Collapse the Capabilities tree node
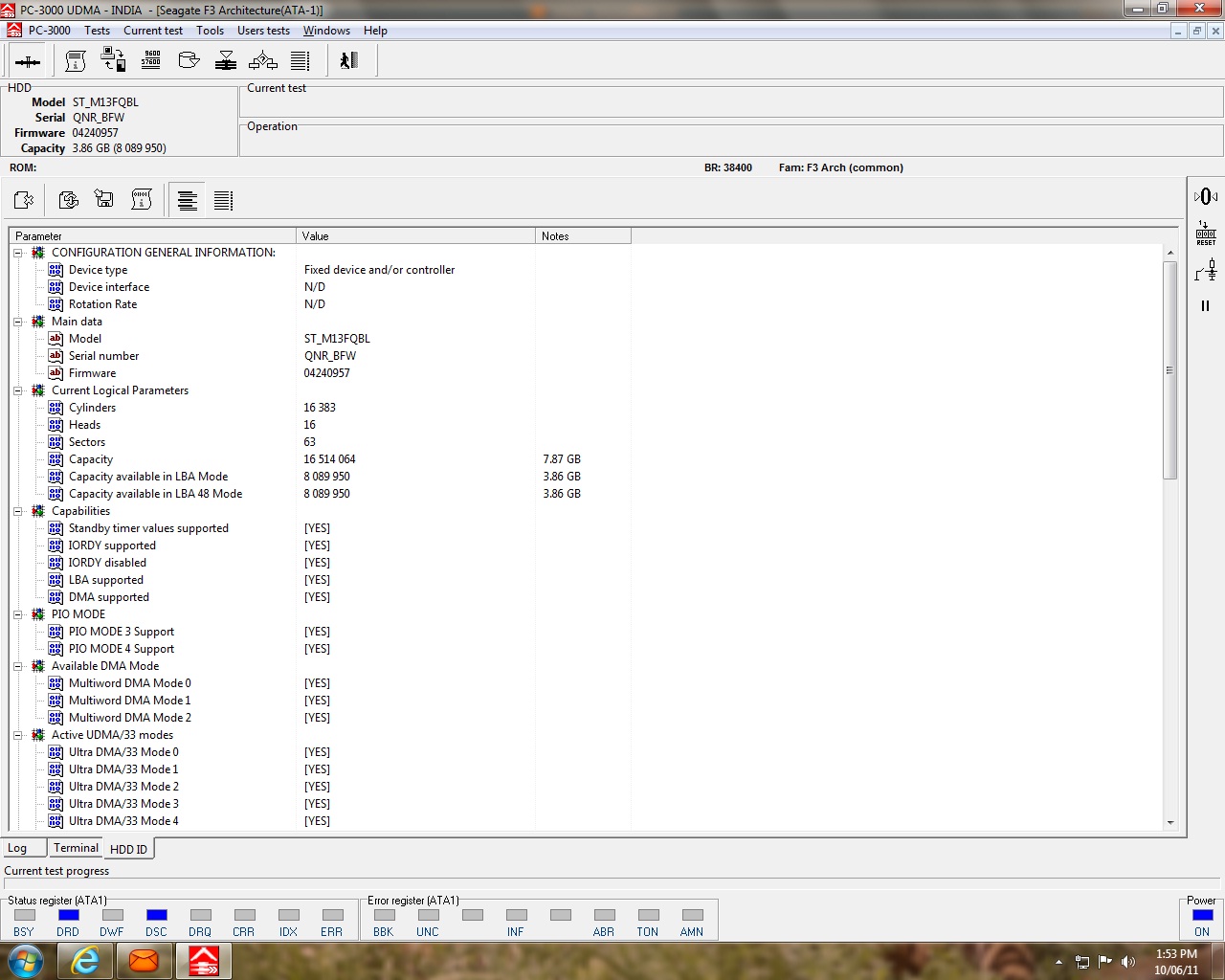This screenshot has height=980, width=1225. pos(17,511)
